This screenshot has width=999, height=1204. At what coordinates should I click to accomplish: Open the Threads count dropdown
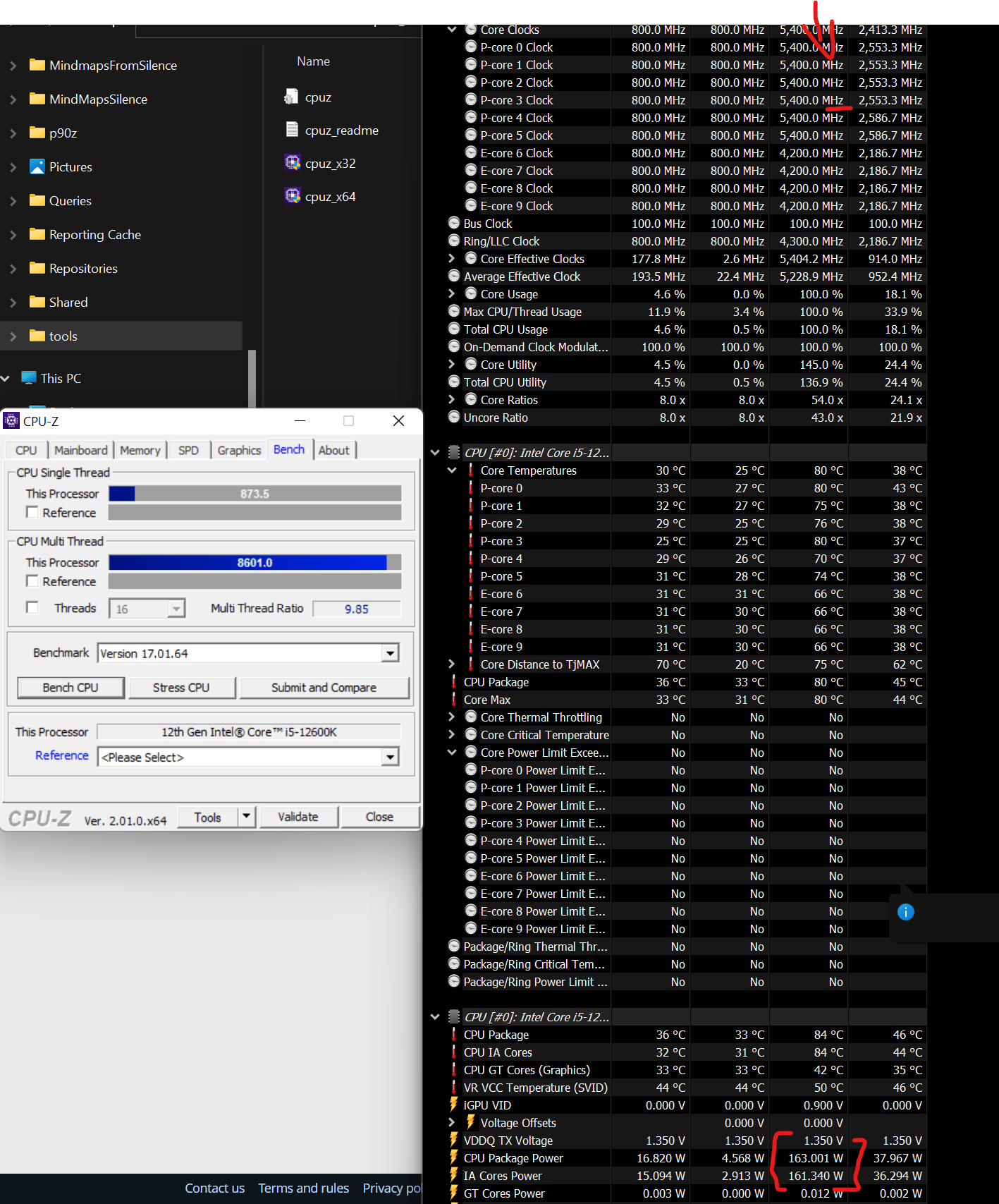point(176,609)
